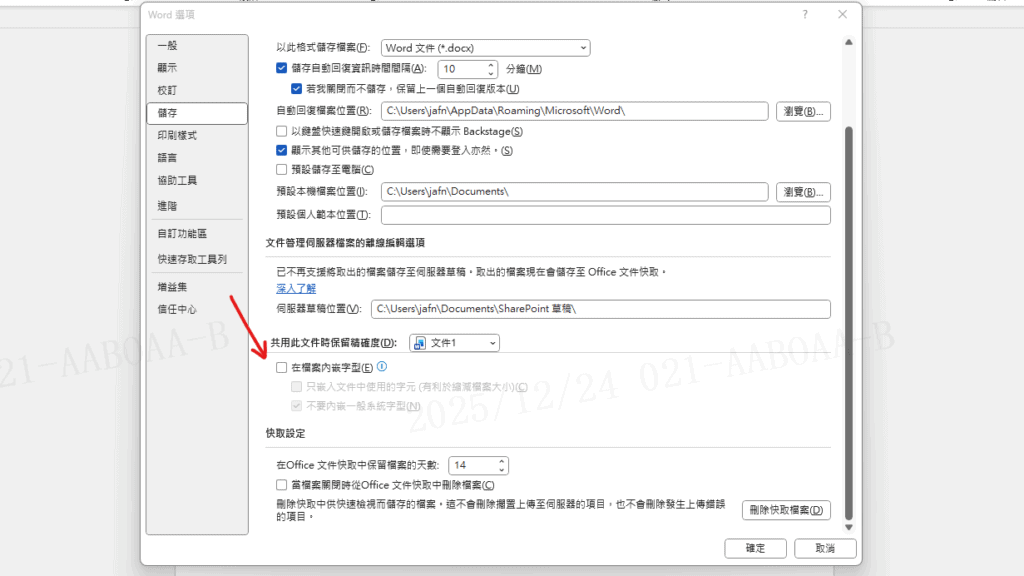The width and height of the screenshot is (1024, 576).
Task: Select 進階 in the left category list
Action: (167, 205)
